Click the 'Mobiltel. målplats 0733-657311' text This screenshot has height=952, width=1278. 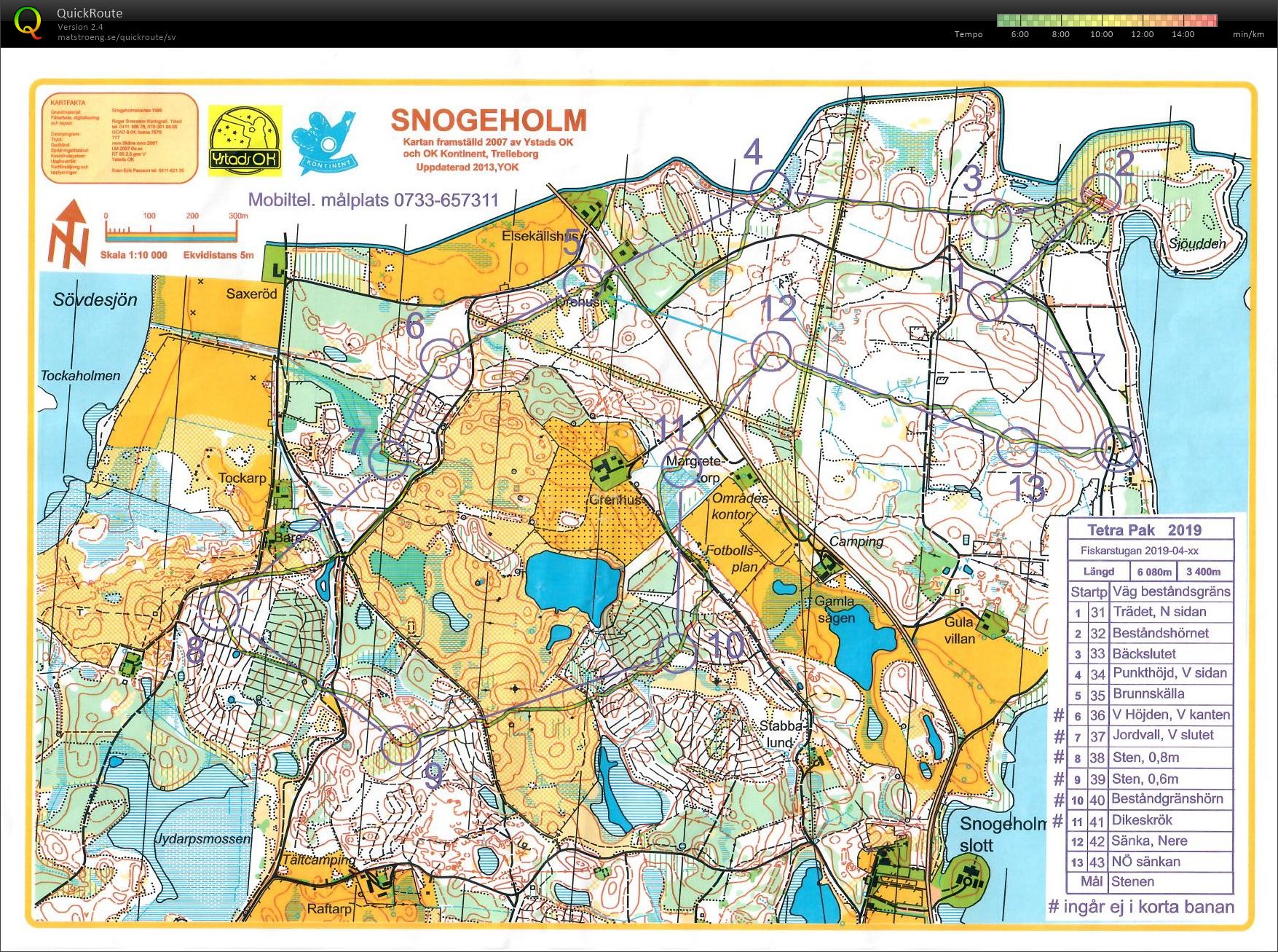[x=374, y=200]
